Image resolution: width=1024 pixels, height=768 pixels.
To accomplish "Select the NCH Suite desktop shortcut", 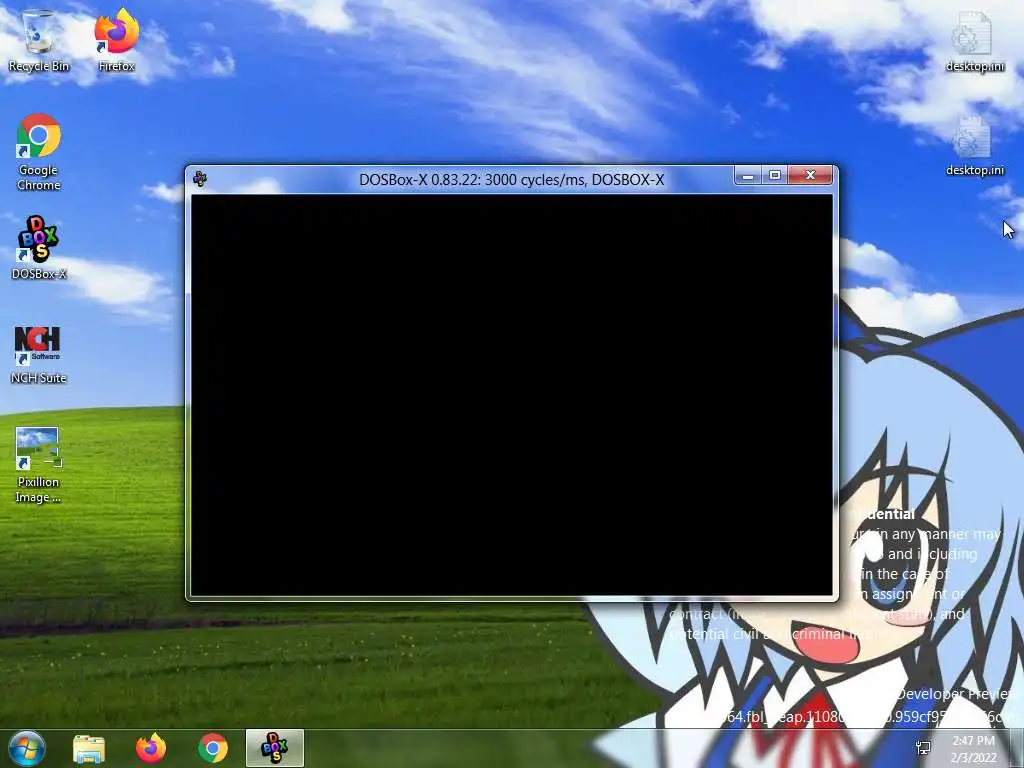I will (39, 353).
